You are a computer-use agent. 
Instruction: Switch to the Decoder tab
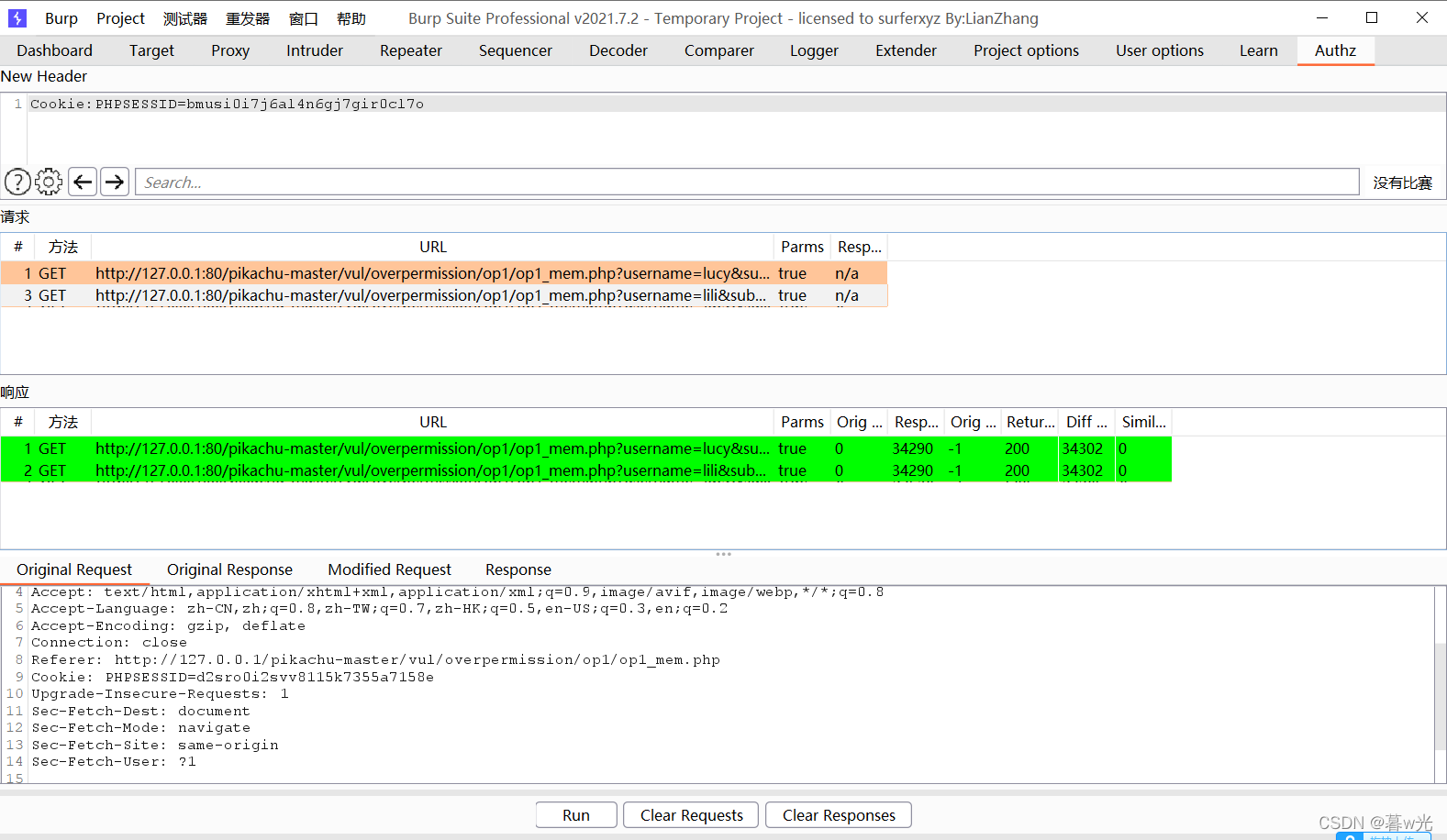point(618,50)
